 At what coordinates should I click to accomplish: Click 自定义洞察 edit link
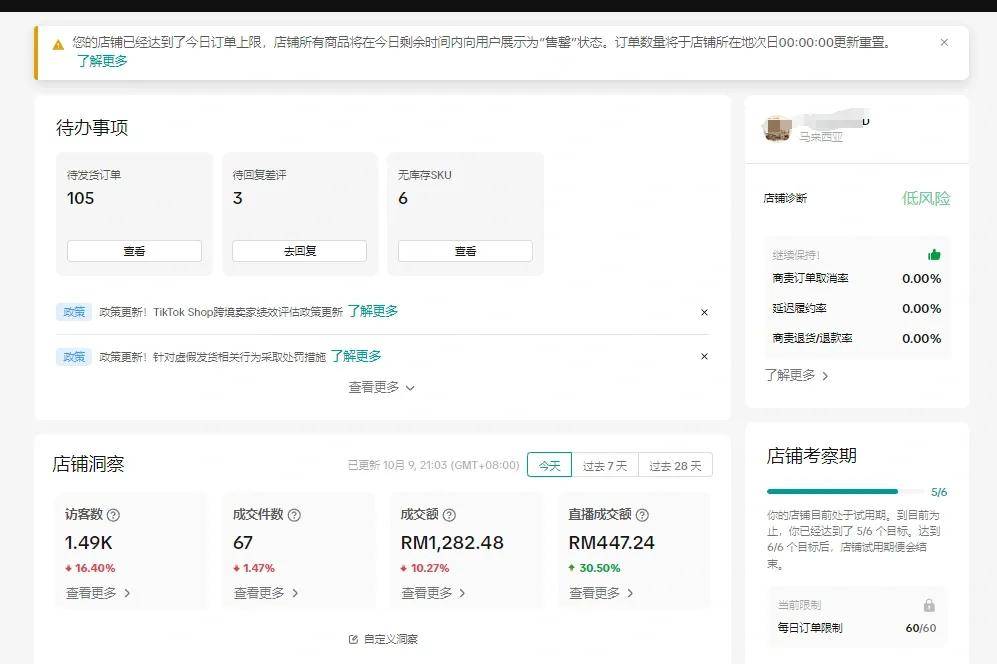point(383,639)
